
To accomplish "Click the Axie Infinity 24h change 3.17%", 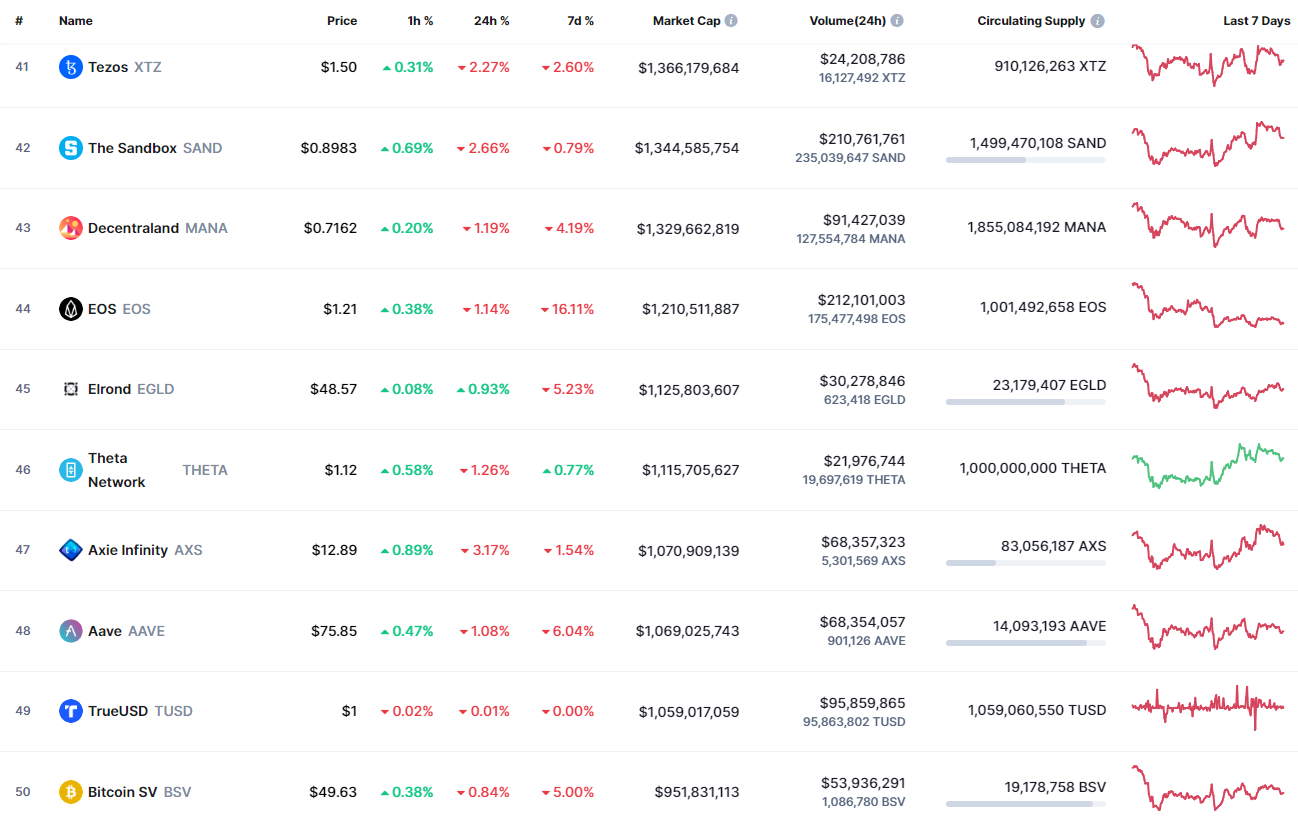I will click(x=485, y=550).
